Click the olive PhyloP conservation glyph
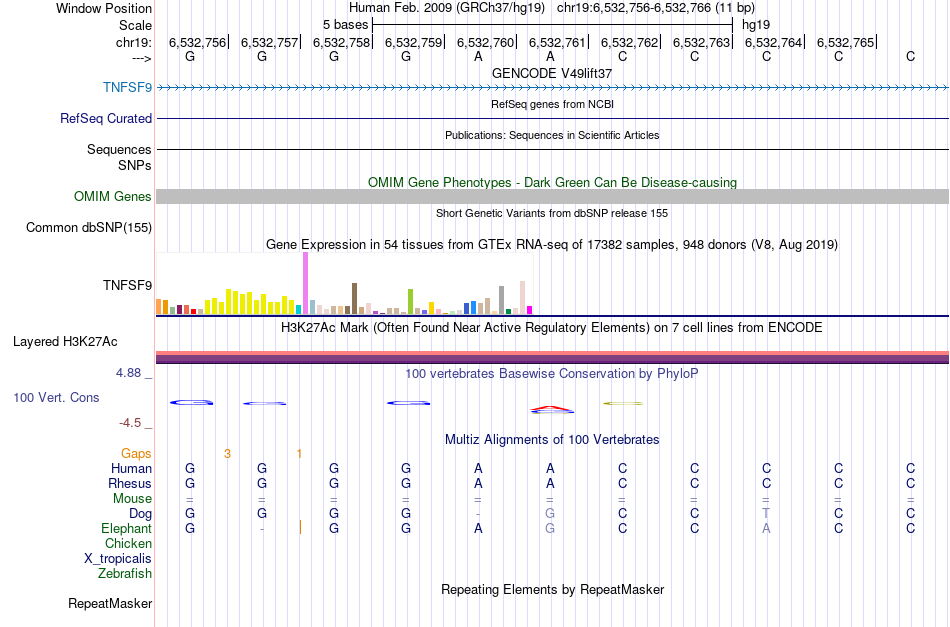The width and height of the screenshot is (950, 627). click(623, 403)
